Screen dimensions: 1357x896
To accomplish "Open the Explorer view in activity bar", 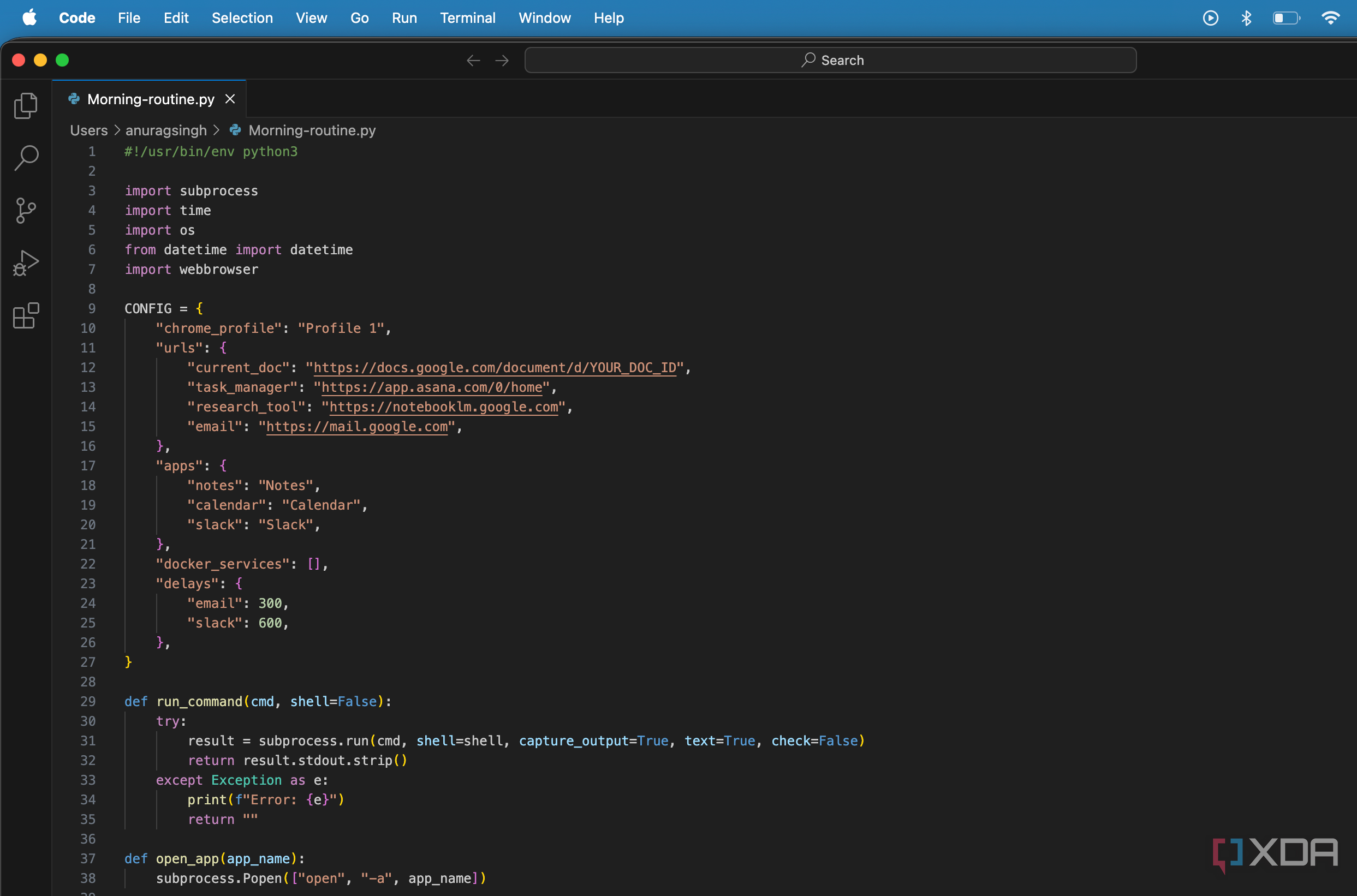I will pos(26,106).
